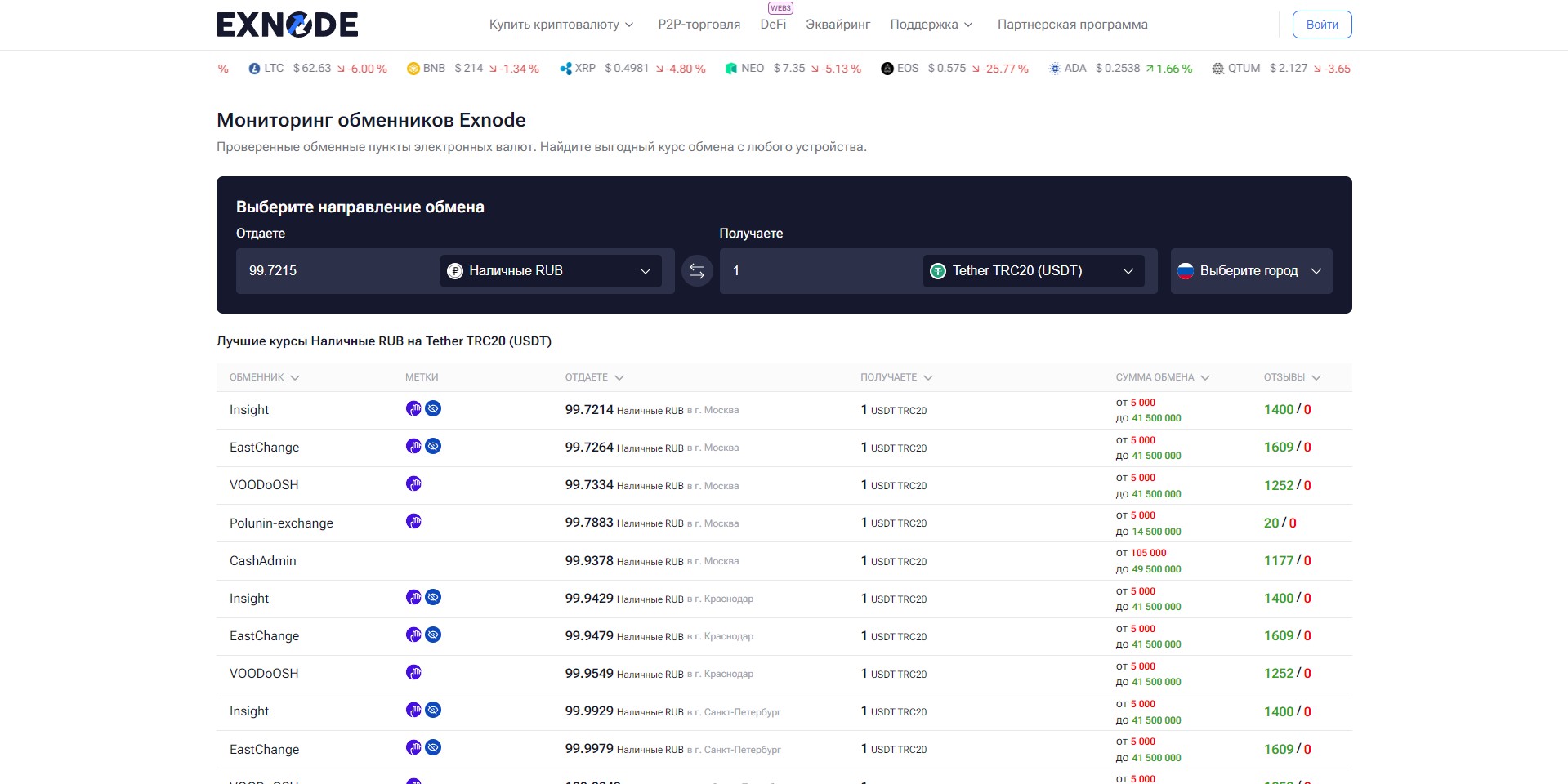1568x784 pixels.
Task: Click the Tether icon in Получаете selector
Action: coord(938,271)
